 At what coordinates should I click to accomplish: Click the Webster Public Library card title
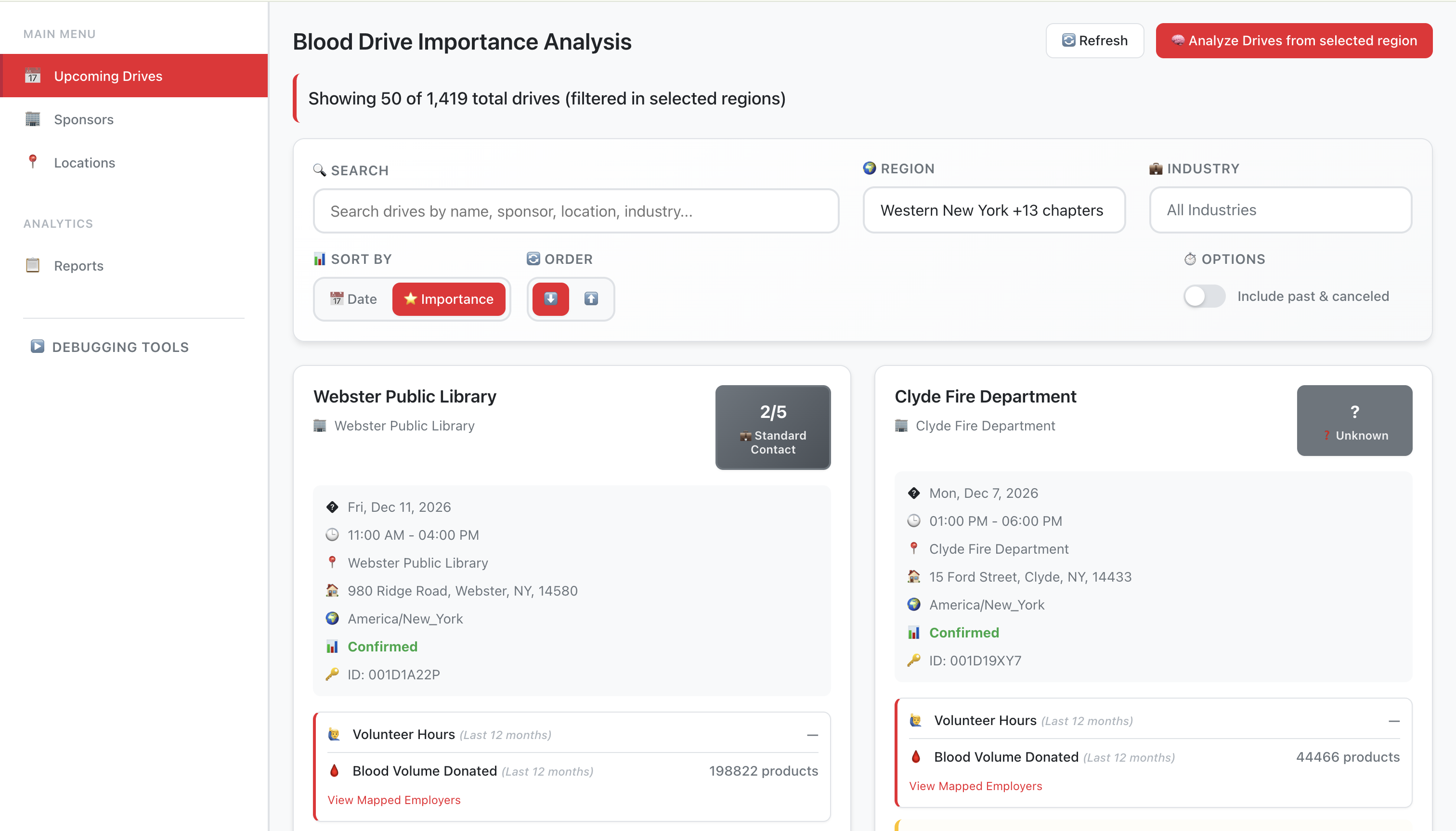coord(404,396)
